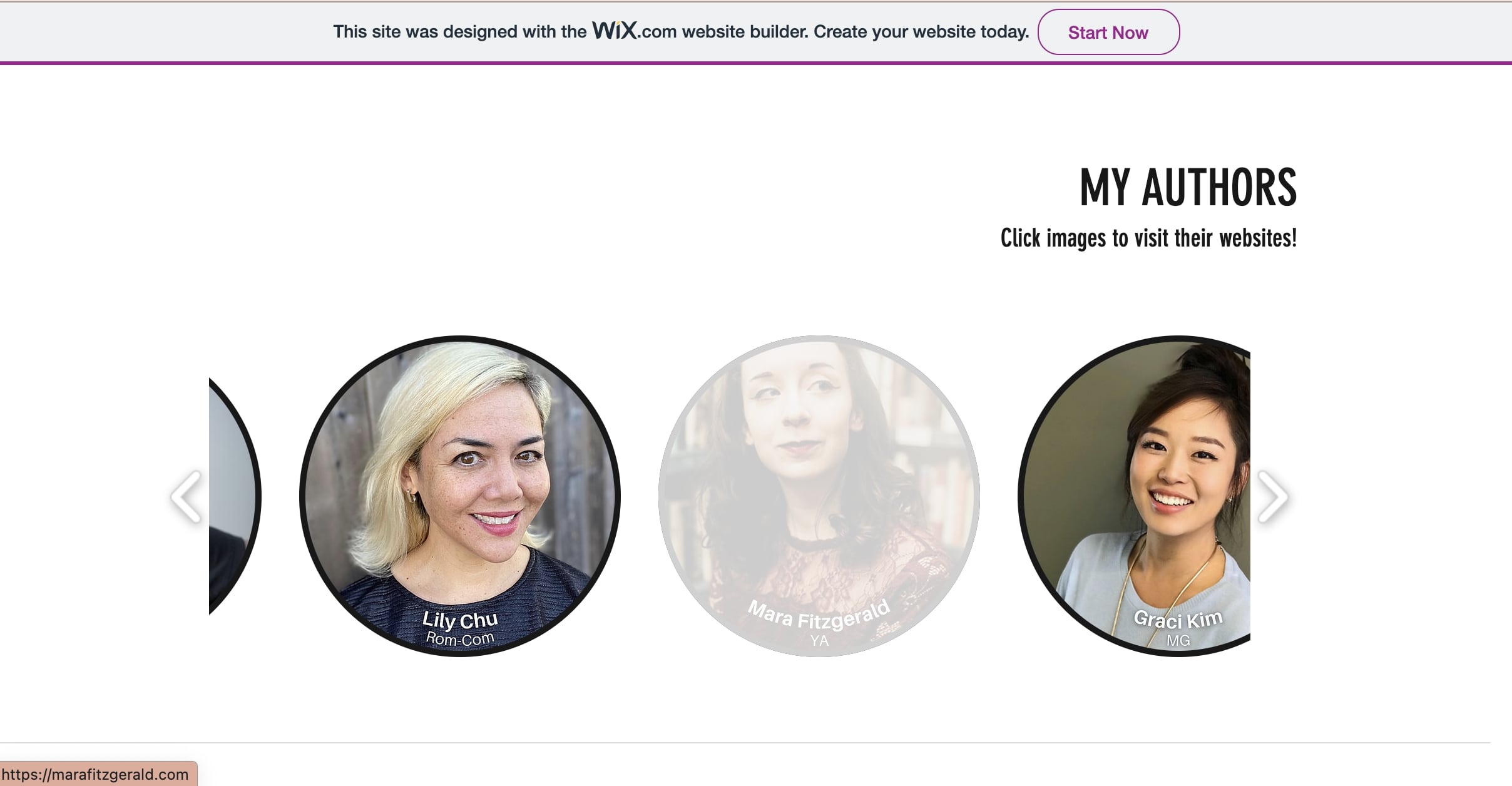Select the MY AUTHORS heading
The image size is (1512, 786).
pyautogui.click(x=1188, y=187)
